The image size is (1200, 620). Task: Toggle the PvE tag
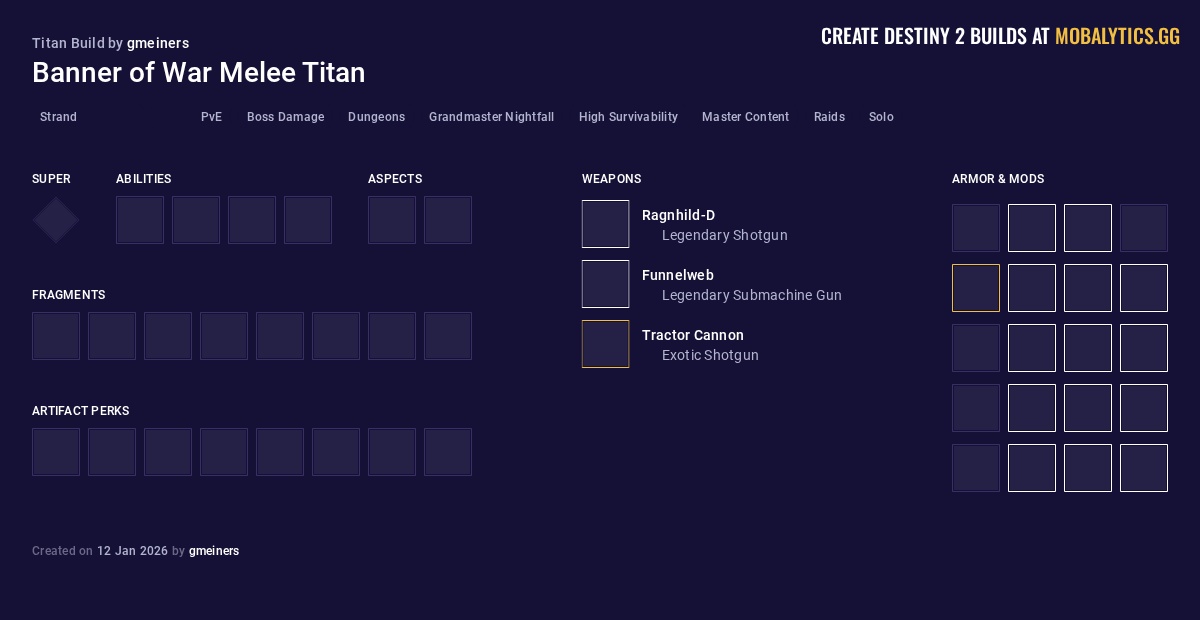tap(211, 117)
